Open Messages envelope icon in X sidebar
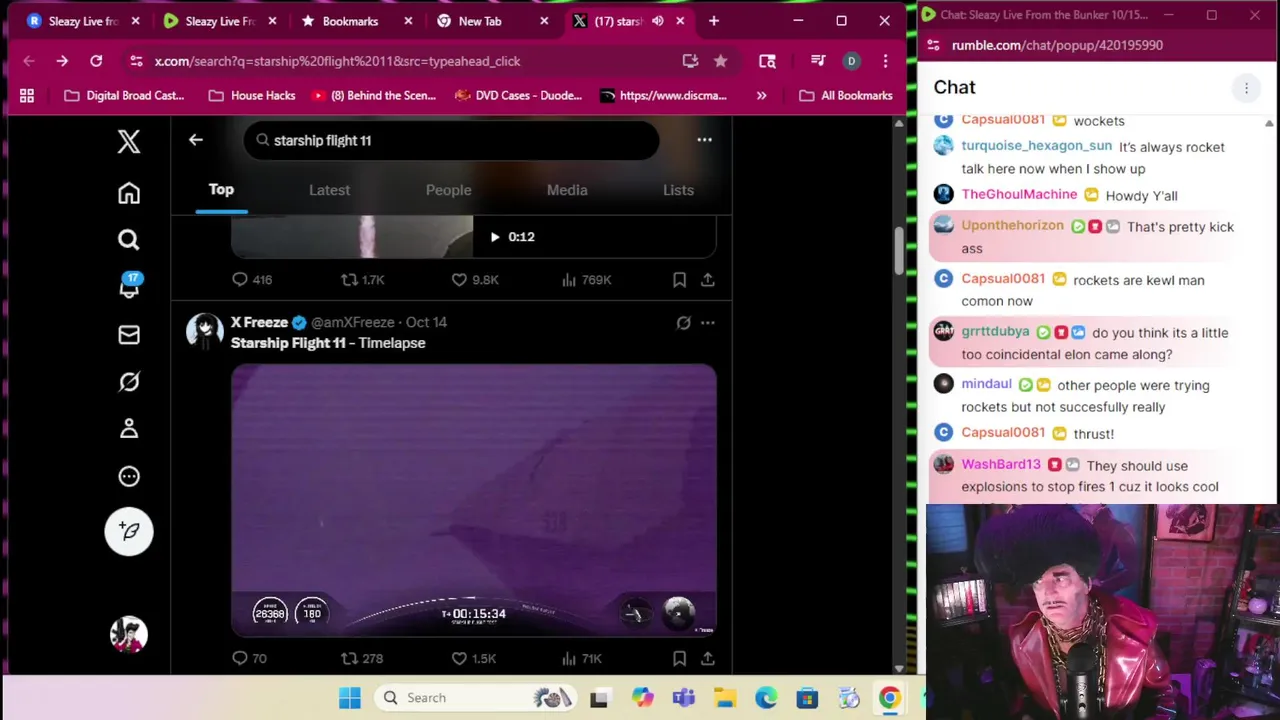 pyautogui.click(x=129, y=335)
